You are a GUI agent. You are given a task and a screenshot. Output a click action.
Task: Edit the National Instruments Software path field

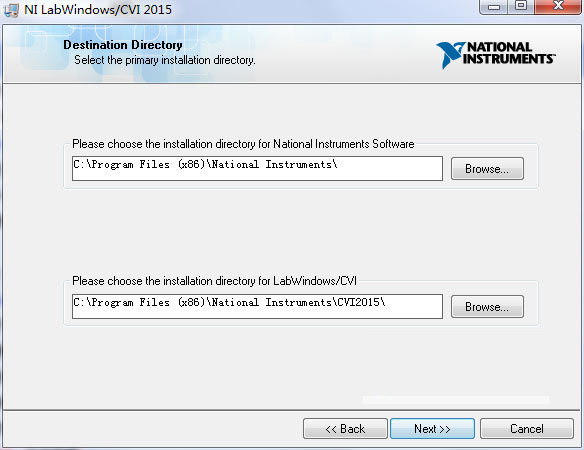pyautogui.click(x=257, y=169)
